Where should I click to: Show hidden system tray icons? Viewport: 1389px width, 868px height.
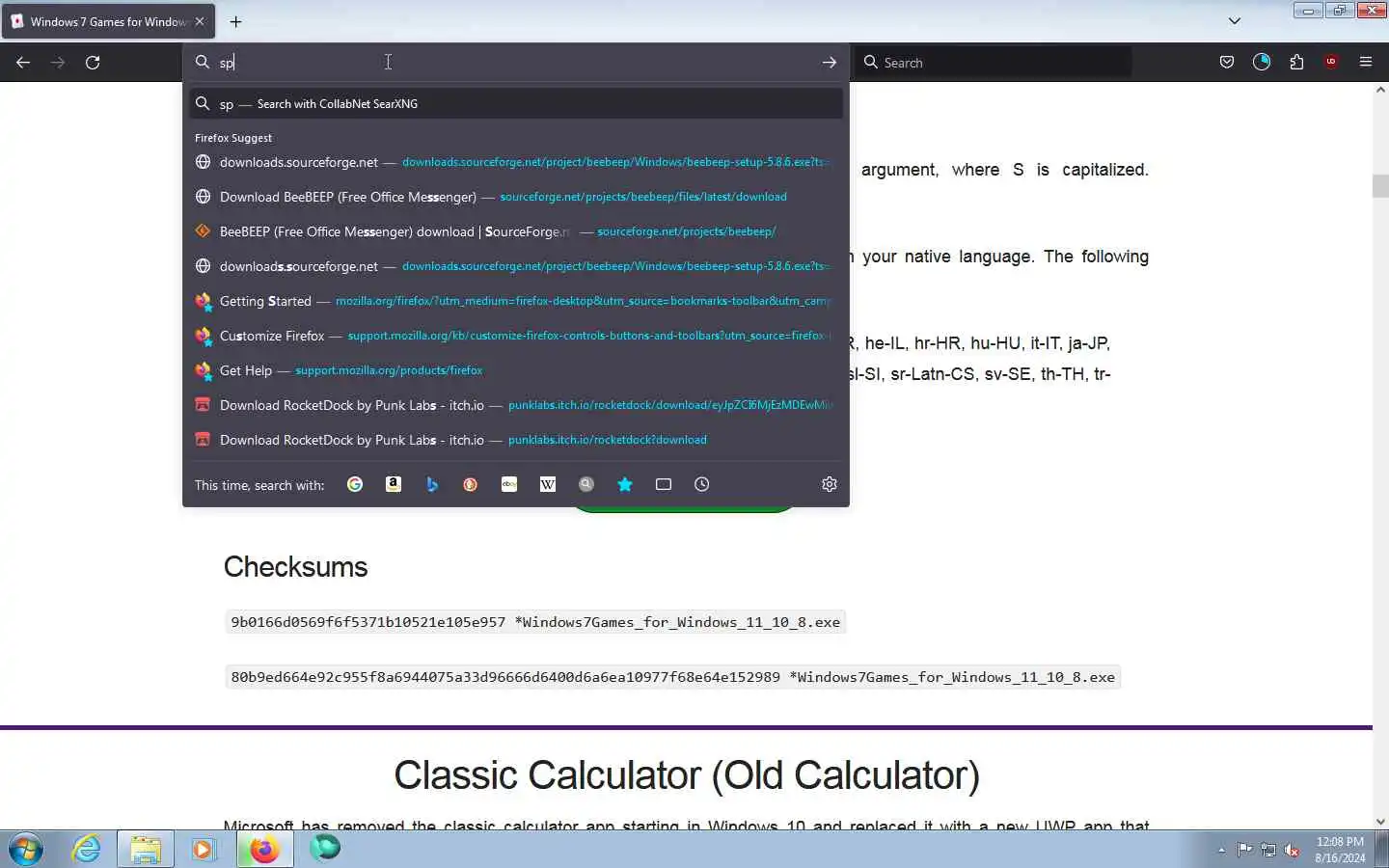[x=1221, y=850]
